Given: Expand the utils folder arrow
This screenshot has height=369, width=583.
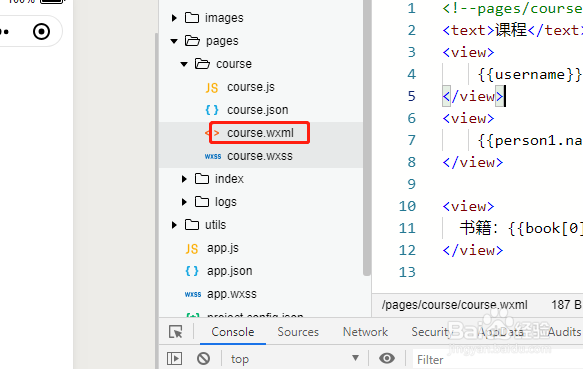Looking at the screenshot, I should (174, 225).
